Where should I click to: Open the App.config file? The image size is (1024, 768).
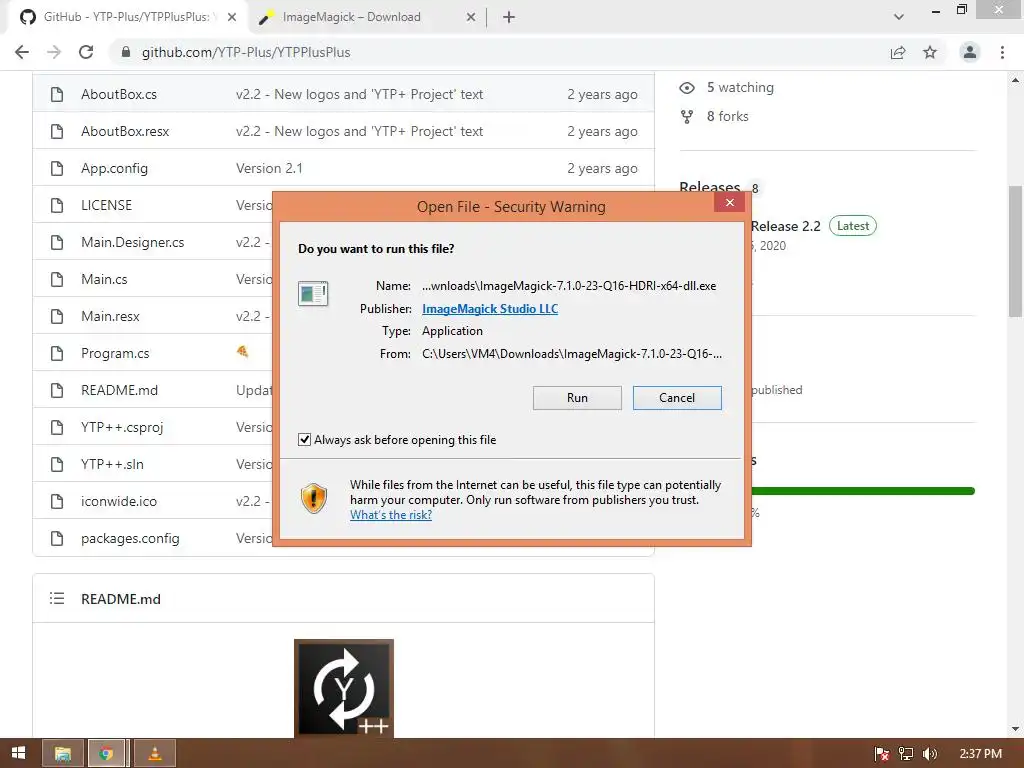(x=114, y=168)
